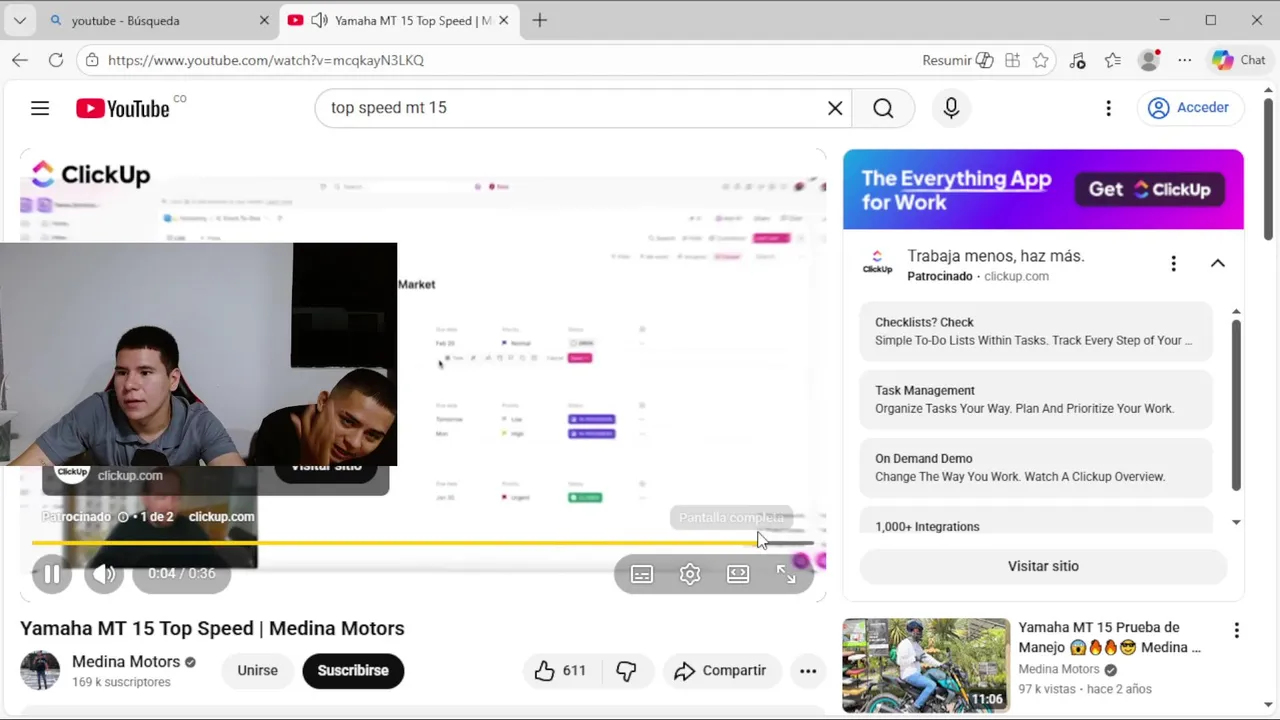Open Copilot Chat sidebar
The image size is (1280, 720).
tap(1239, 60)
